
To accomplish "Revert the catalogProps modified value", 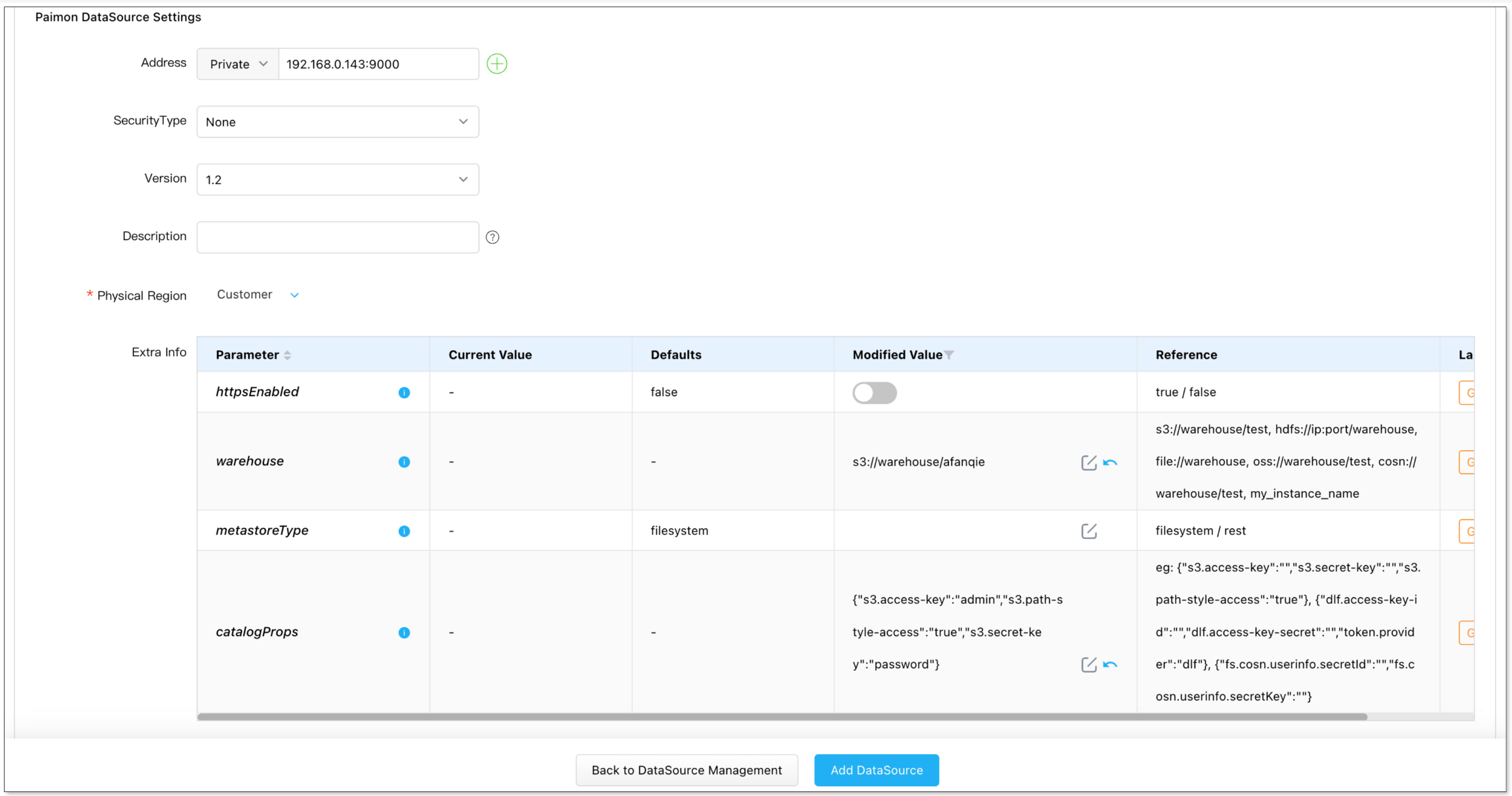I will pyautogui.click(x=1110, y=665).
